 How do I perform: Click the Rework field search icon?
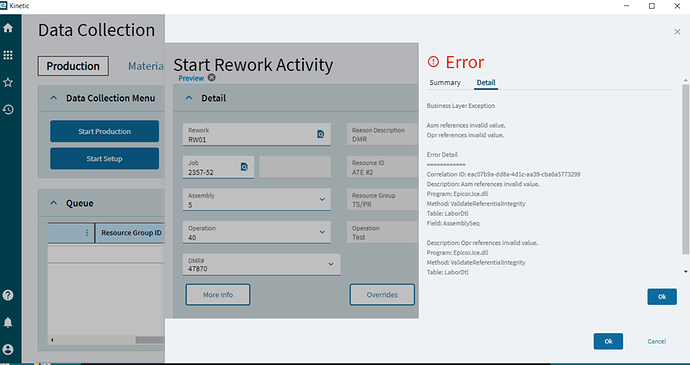(320, 134)
